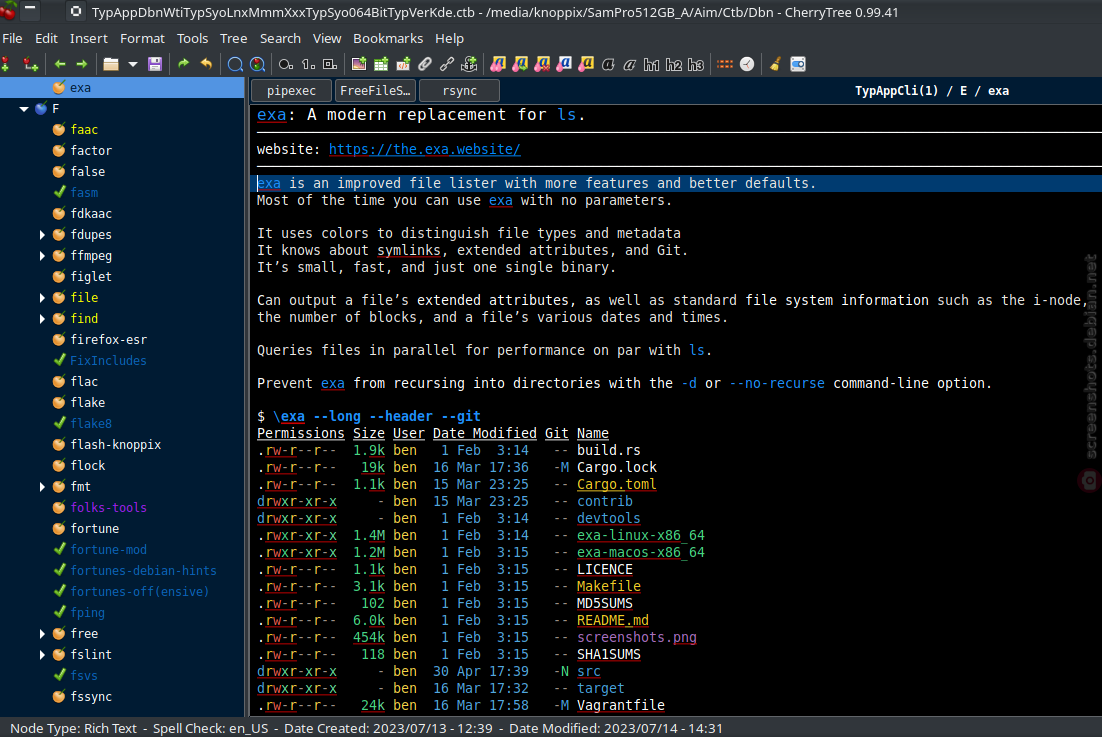Expand the free node
This screenshot has width=1102, height=737.
pos(42,634)
